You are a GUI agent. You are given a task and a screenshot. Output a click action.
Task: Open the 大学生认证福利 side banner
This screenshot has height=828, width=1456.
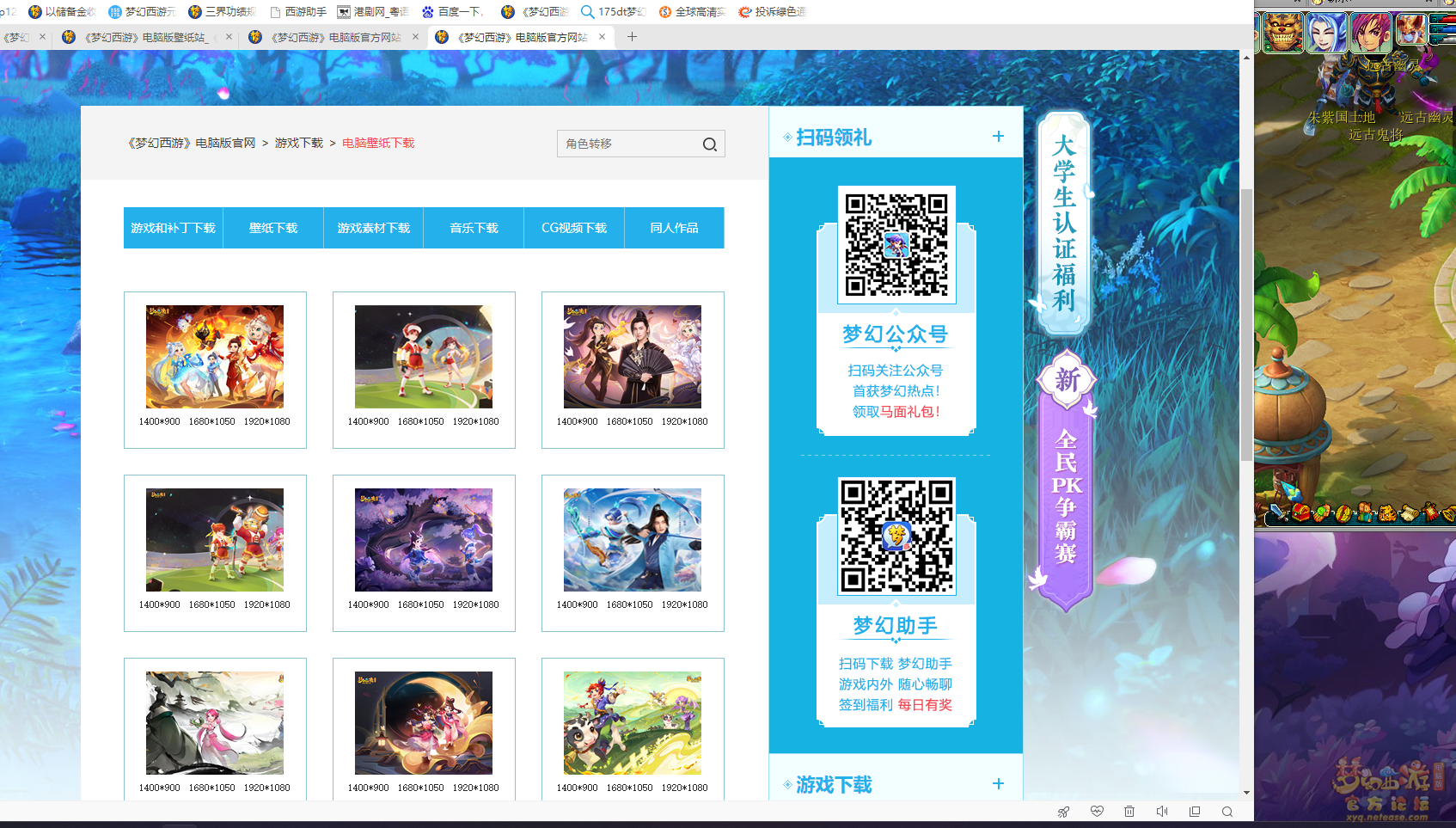pyautogui.click(x=1064, y=224)
